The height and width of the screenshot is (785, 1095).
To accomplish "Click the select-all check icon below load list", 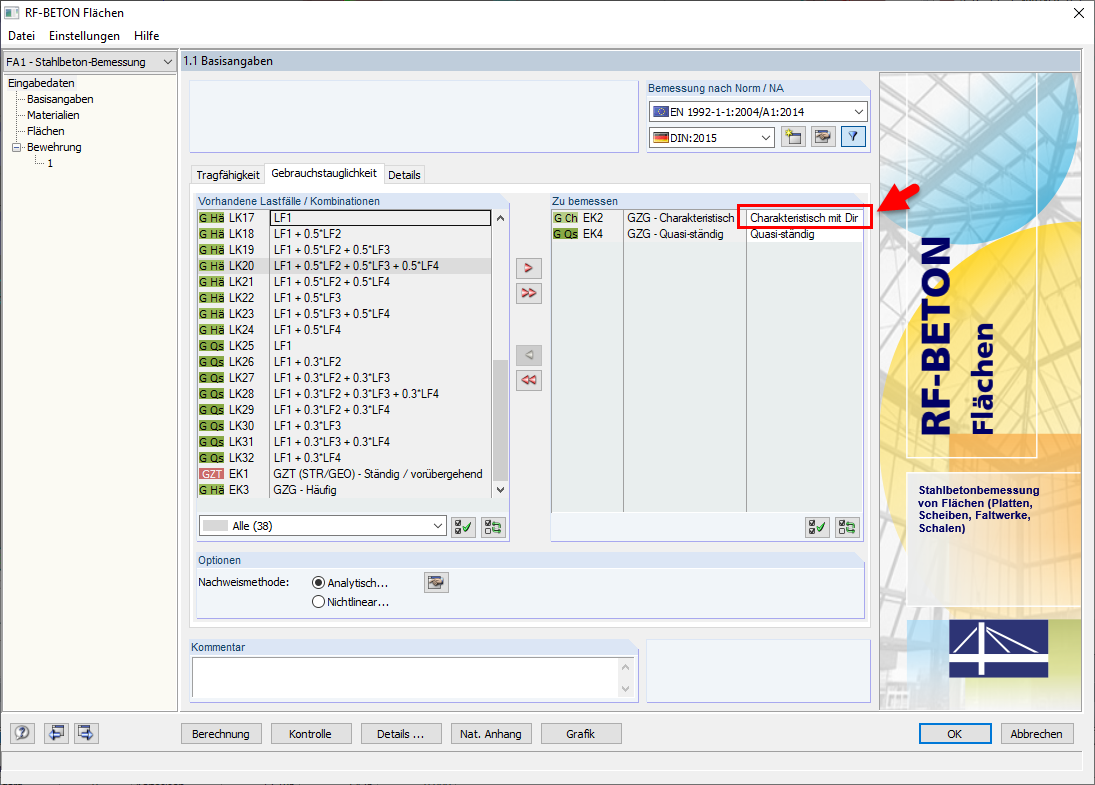I will pos(462,526).
